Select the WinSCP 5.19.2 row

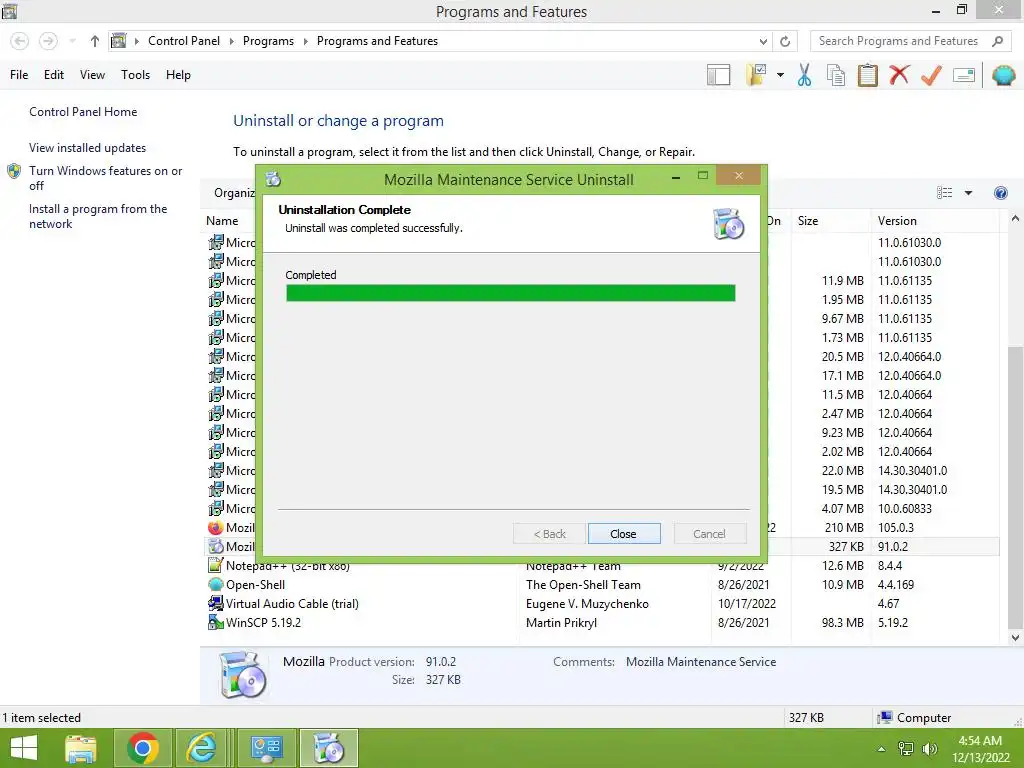(602, 622)
